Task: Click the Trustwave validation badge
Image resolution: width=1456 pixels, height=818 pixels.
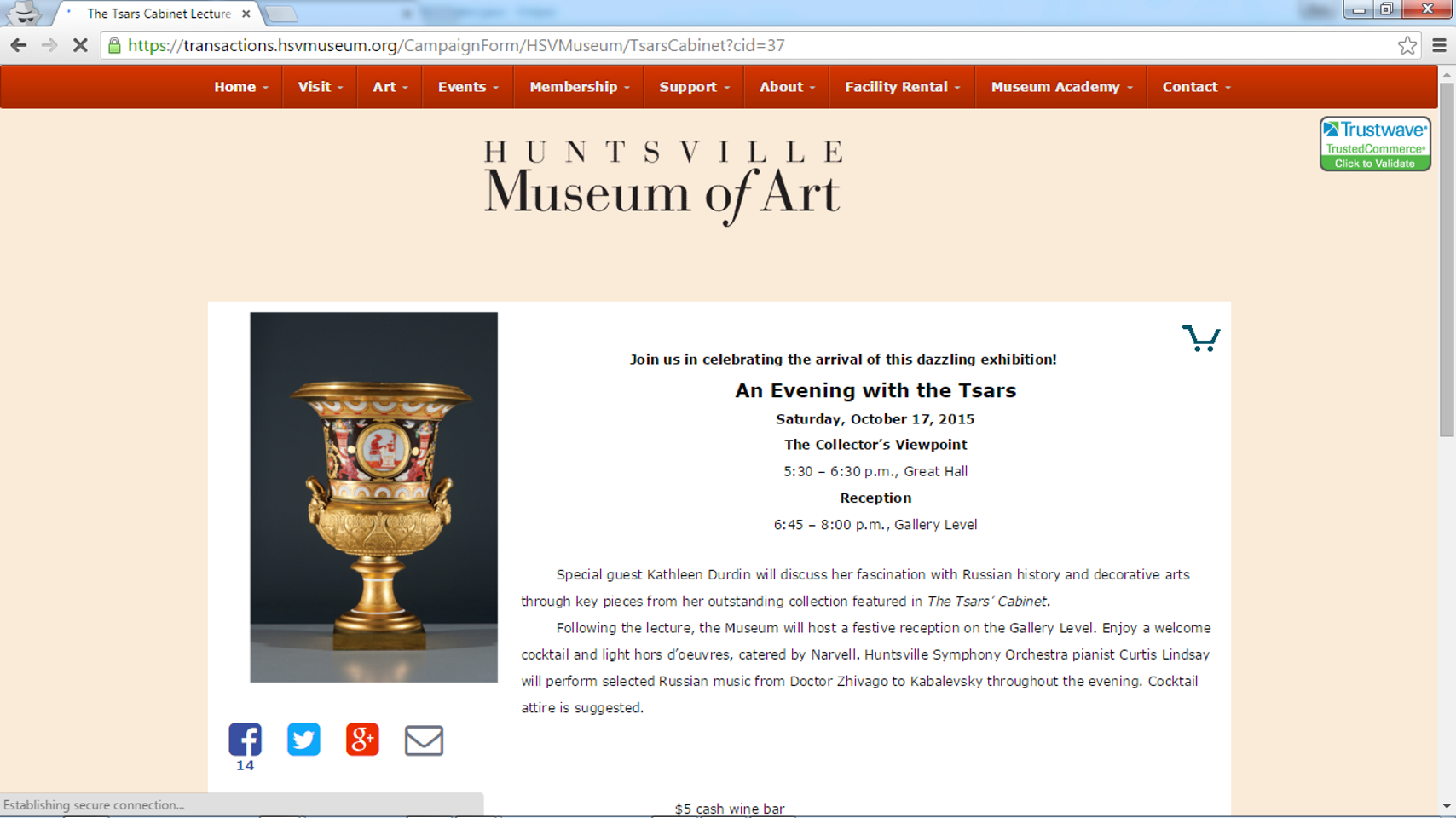Action: [1375, 144]
